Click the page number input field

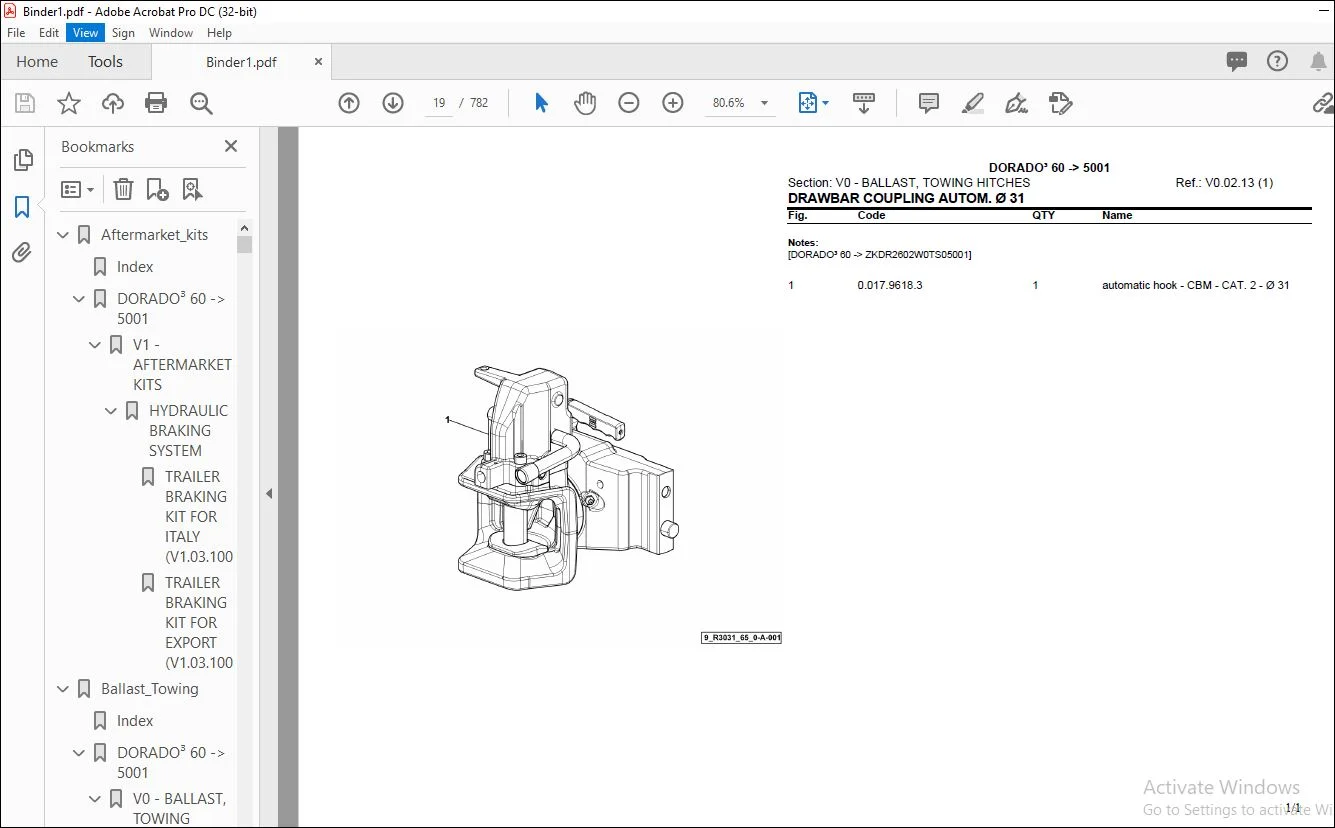pyautogui.click(x=438, y=103)
